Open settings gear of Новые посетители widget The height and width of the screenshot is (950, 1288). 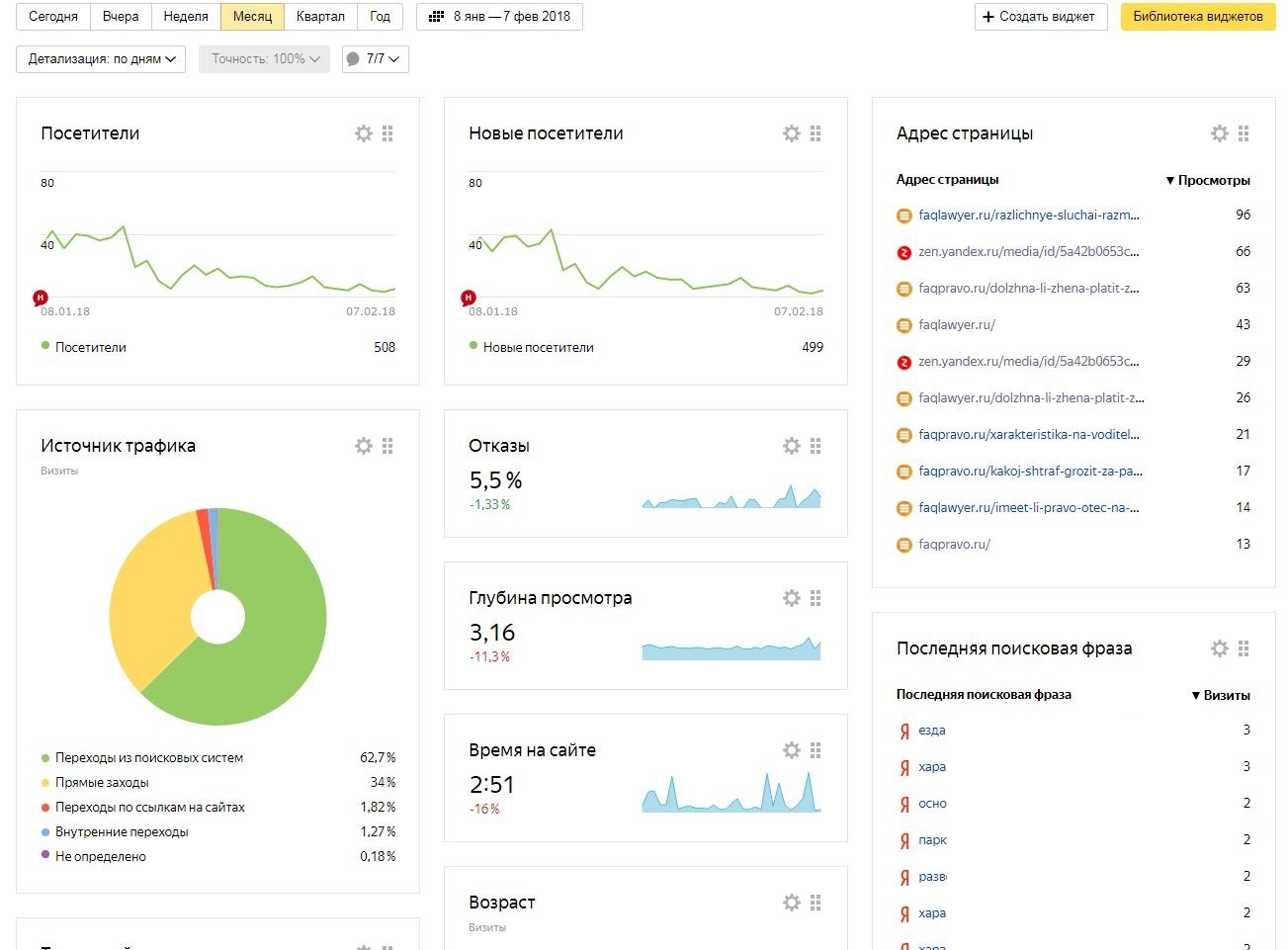pyautogui.click(x=792, y=133)
